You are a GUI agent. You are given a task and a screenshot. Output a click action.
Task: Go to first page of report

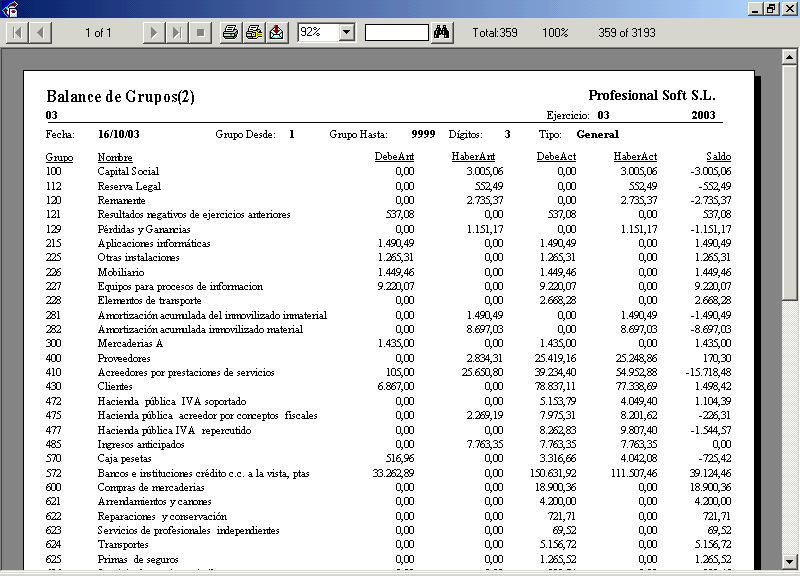tap(19, 33)
